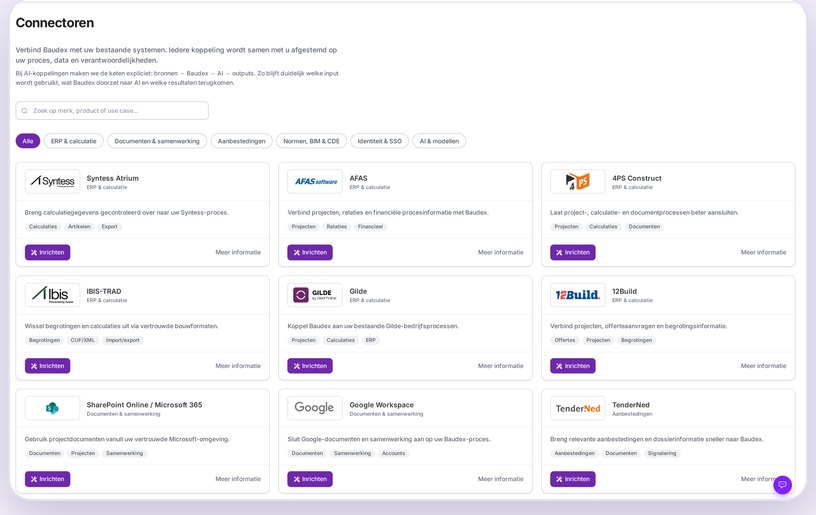Click Inrichten for Syntess Atrium

(x=47, y=252)
